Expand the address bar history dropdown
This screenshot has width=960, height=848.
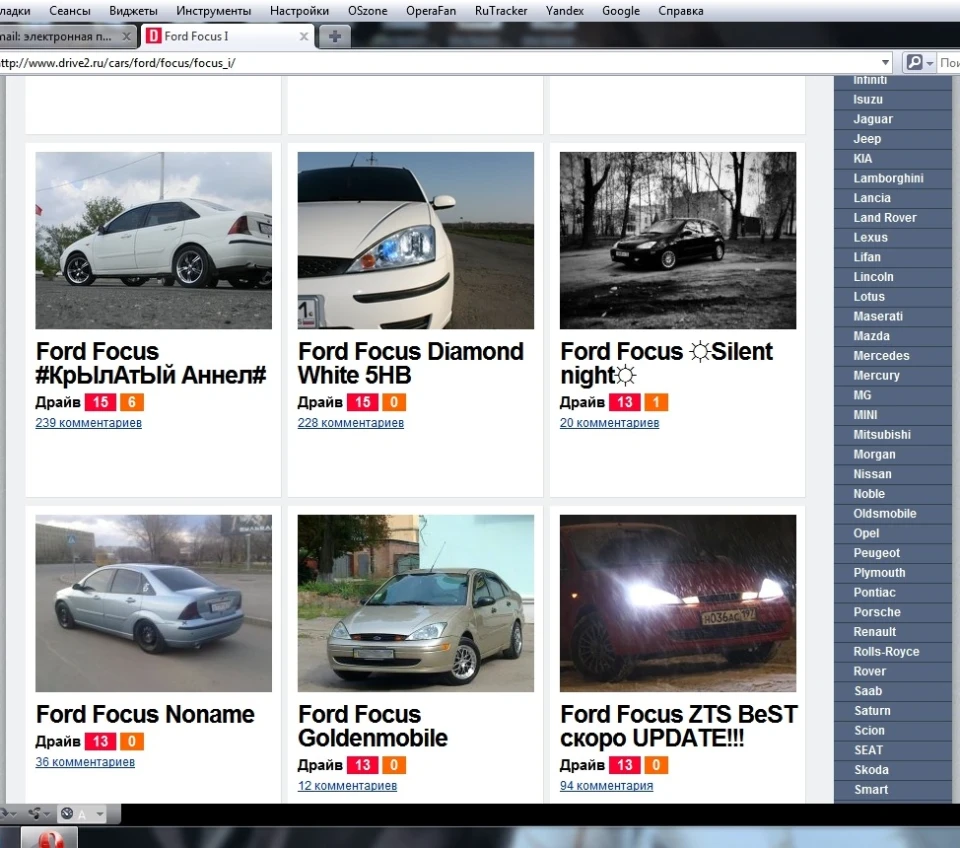point(885,62)
